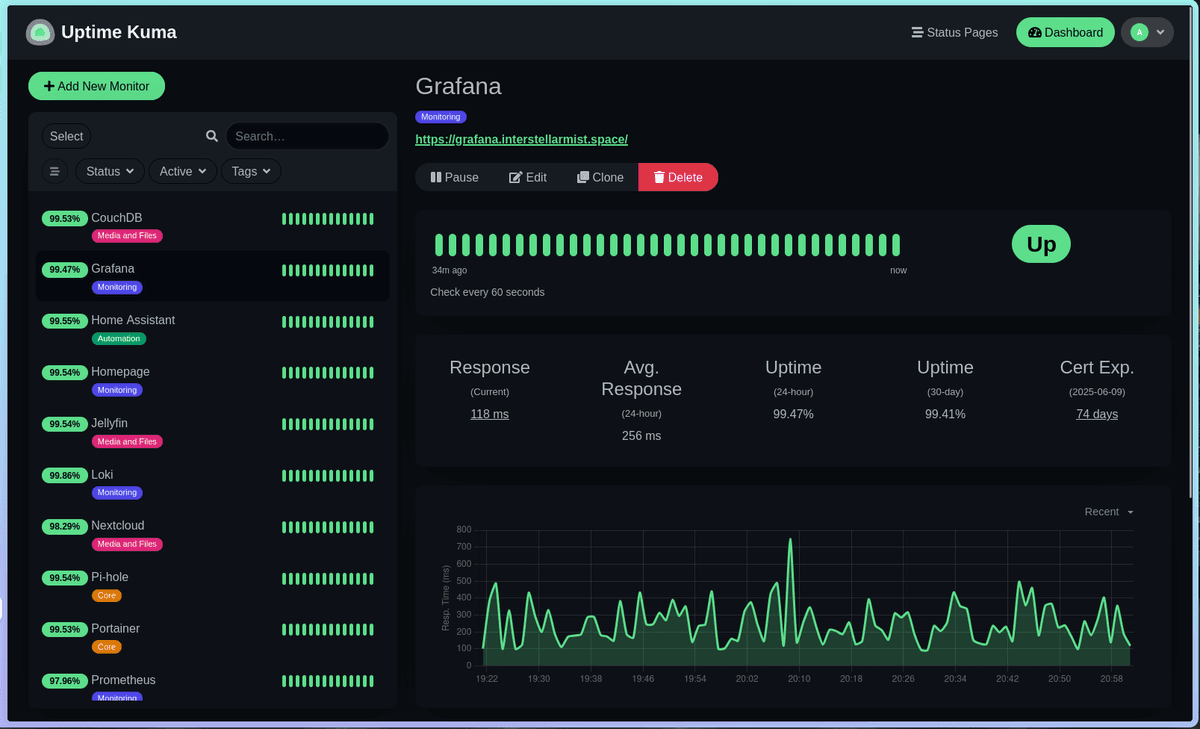Click the Up status badge
Screen dimensions: 1200x729
[x=1041, y=245]
